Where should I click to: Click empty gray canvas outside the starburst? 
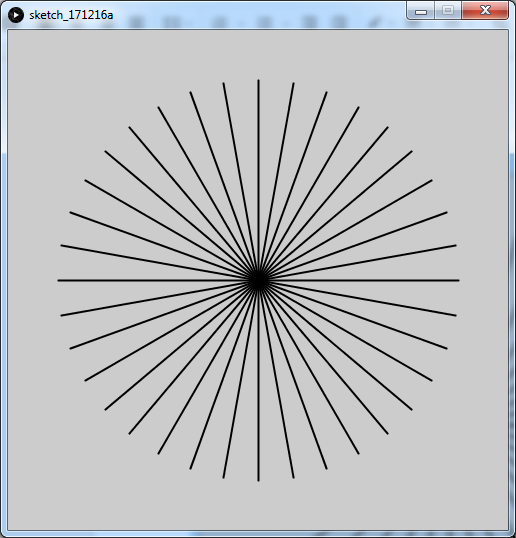click(69, 86)
